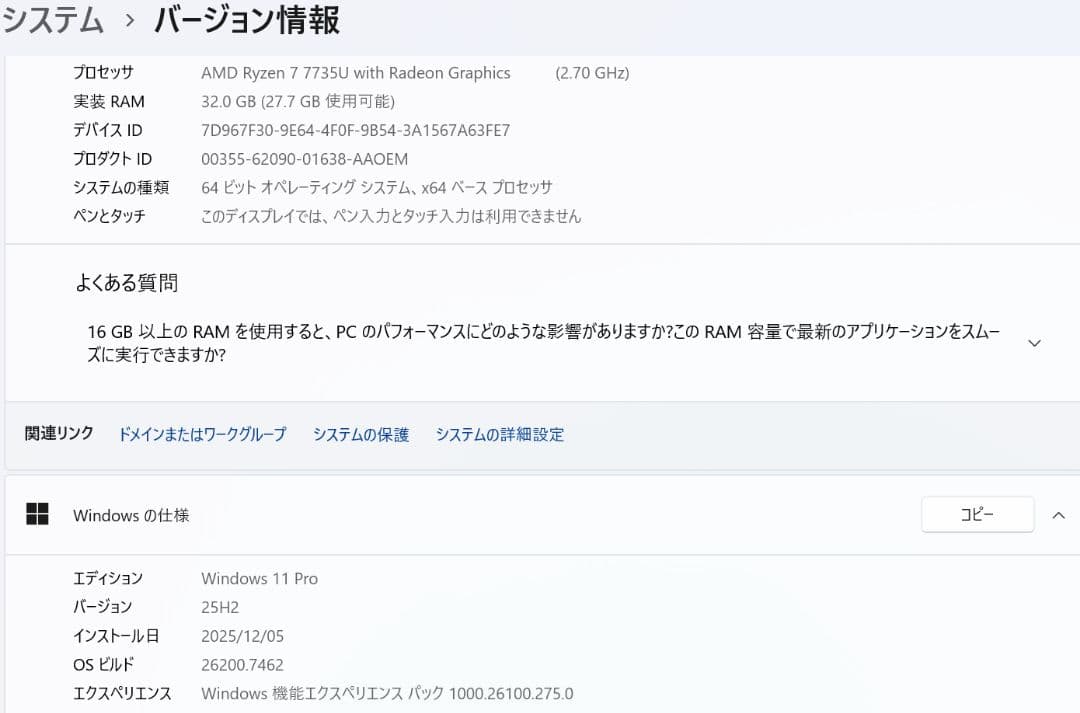Screen dimensions: 1080x713
Task: Click the Windows logo icon beside Windows の仕様
Action: point(39,514)
